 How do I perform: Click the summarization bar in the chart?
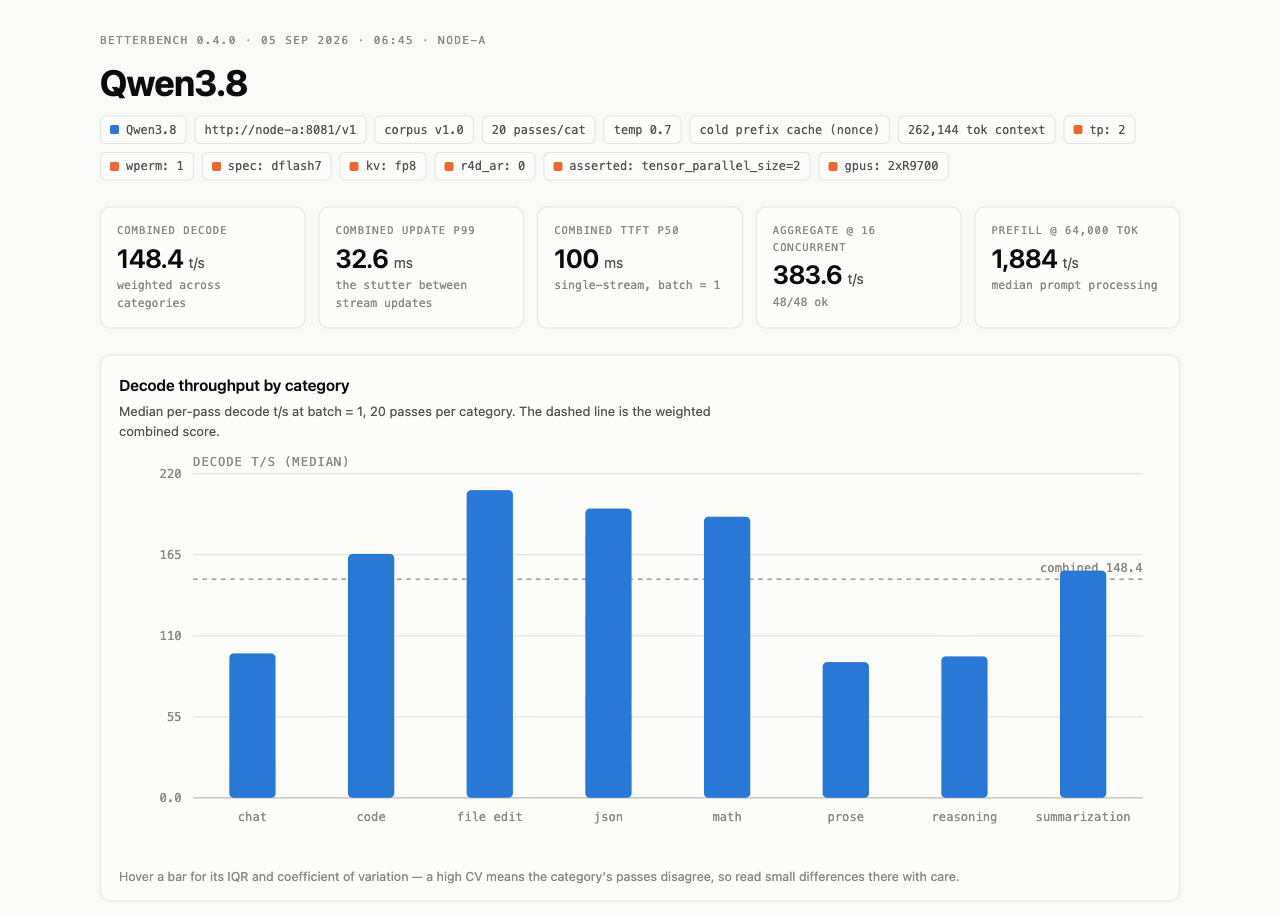coord(1083,684)
